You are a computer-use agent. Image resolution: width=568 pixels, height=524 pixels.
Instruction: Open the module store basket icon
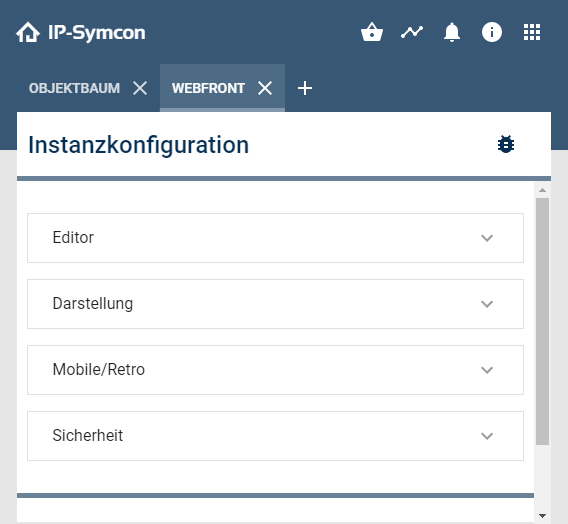tap(372, 32)
